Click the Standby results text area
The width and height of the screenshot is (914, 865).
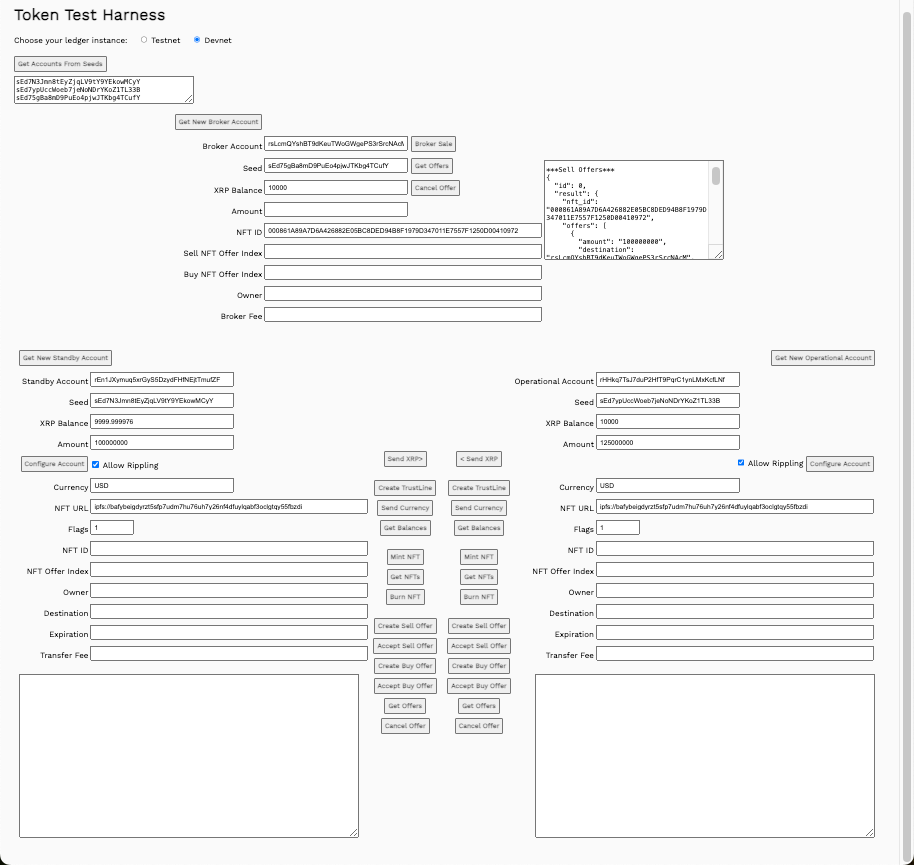click(188, 755)
